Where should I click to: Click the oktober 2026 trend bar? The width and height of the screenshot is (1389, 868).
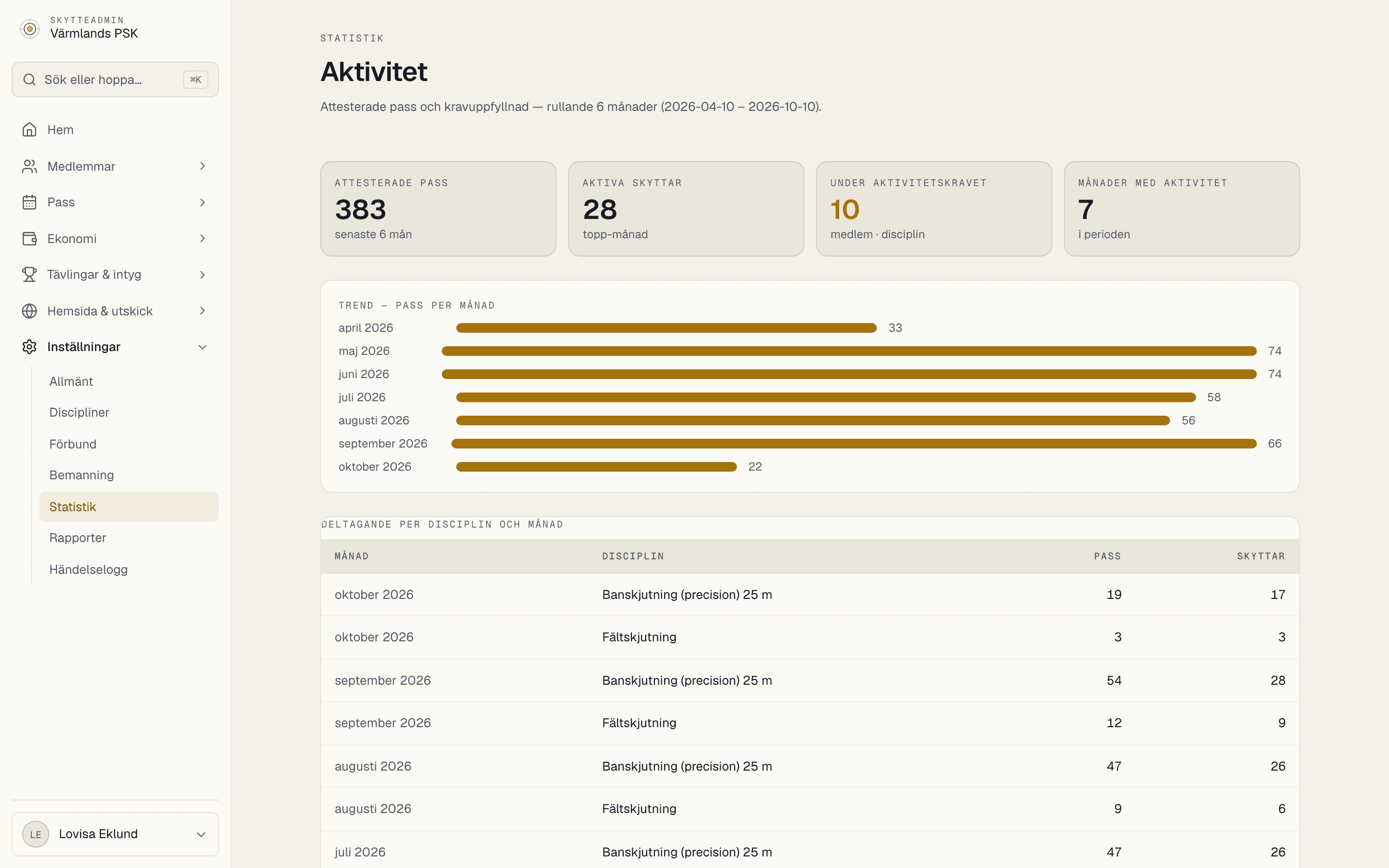pyautogui.click(x=596, y=467)
